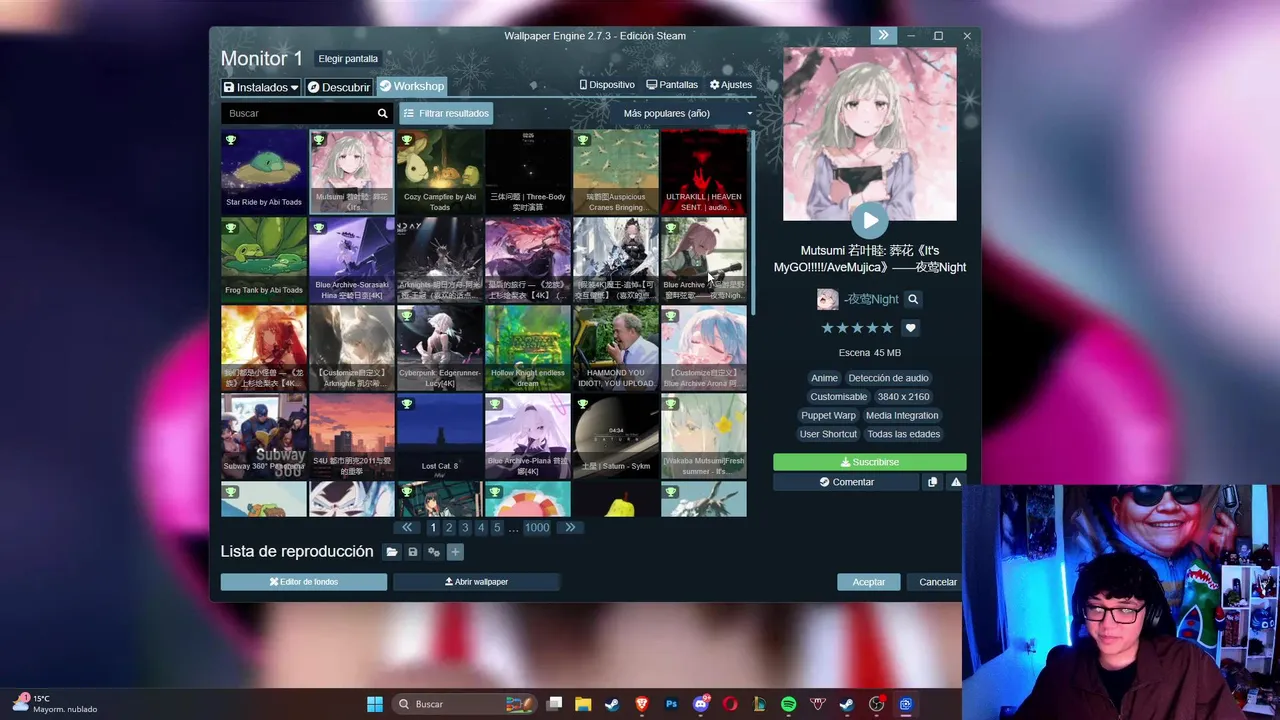The image size is (1280, 720).
Task: Select the Lost Cat. 8 wallpaper
Action: 440,435
